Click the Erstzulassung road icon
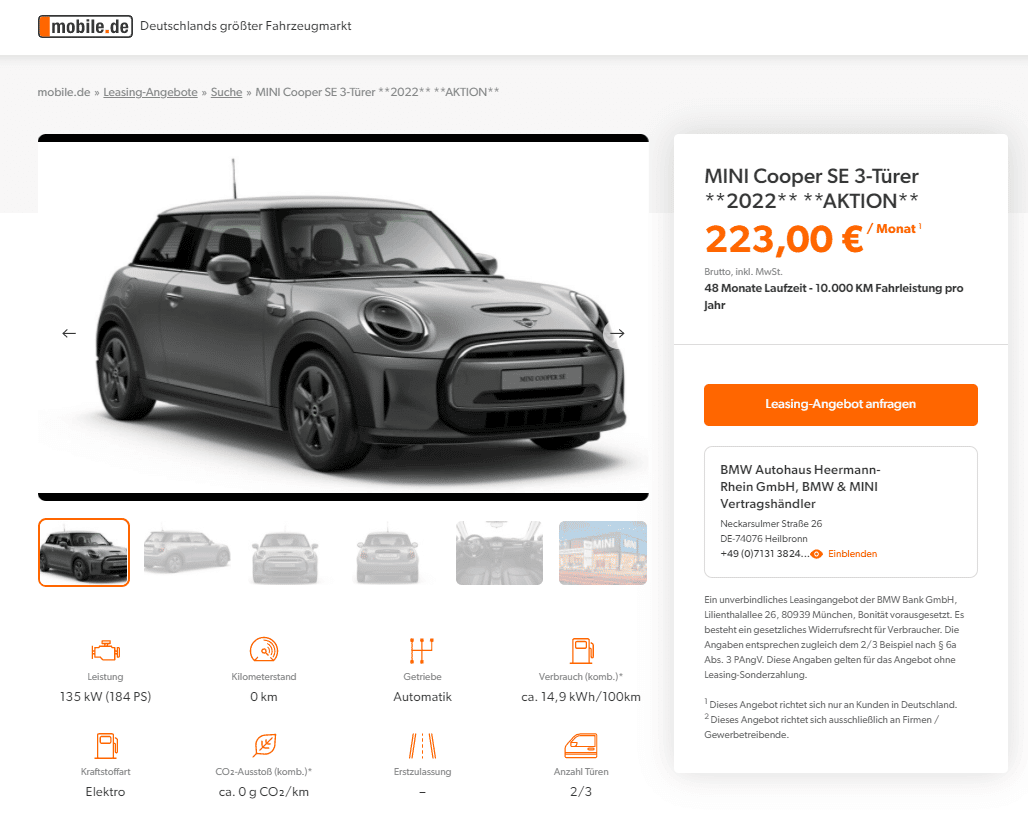This screenshot has height=831, width=1028. click(x=423, y=746)
